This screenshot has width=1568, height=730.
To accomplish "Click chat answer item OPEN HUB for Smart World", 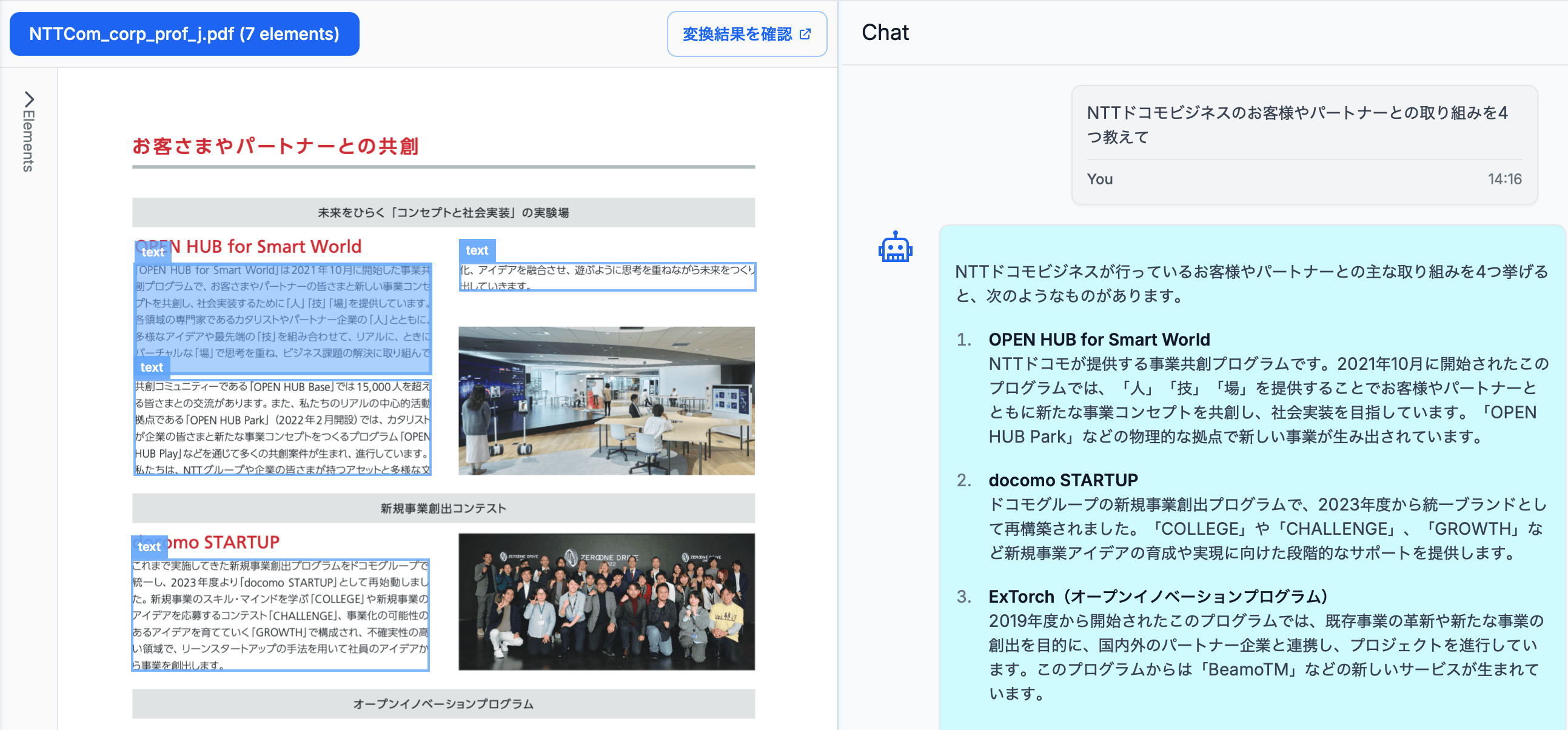I will click(1099, 339).
